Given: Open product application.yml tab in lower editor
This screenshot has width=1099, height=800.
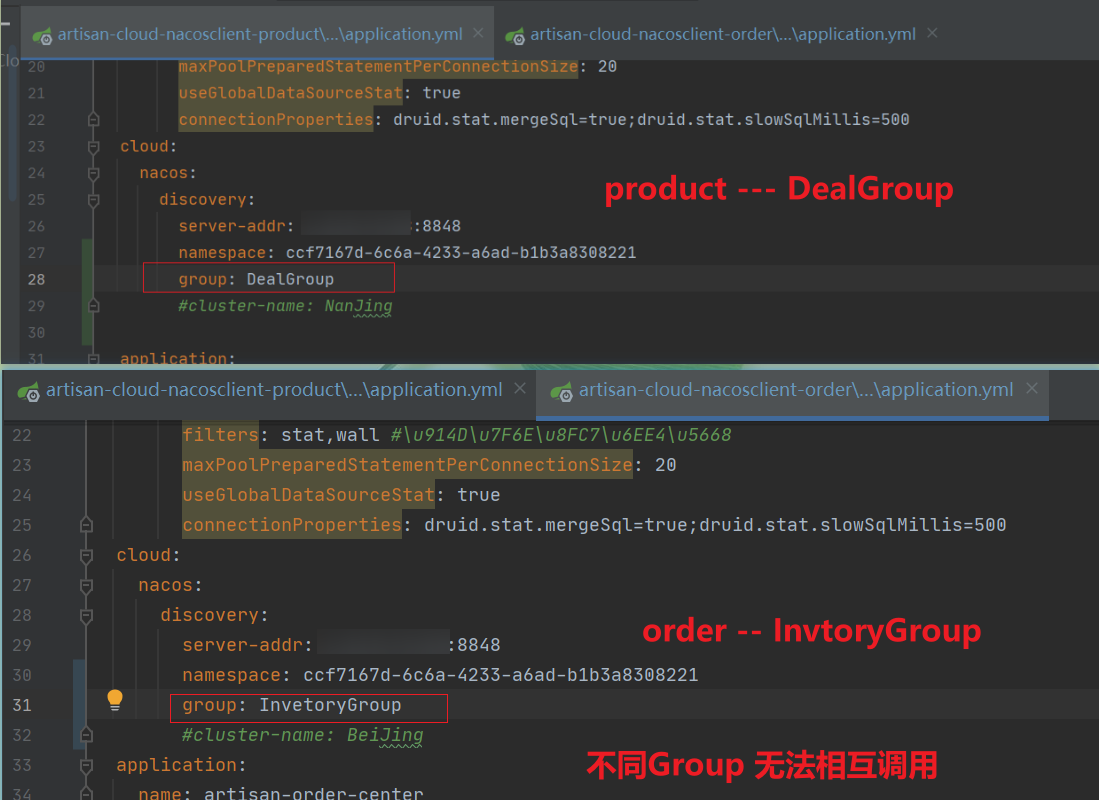Looking at the screenshot, I should click(x=273, y=390).
